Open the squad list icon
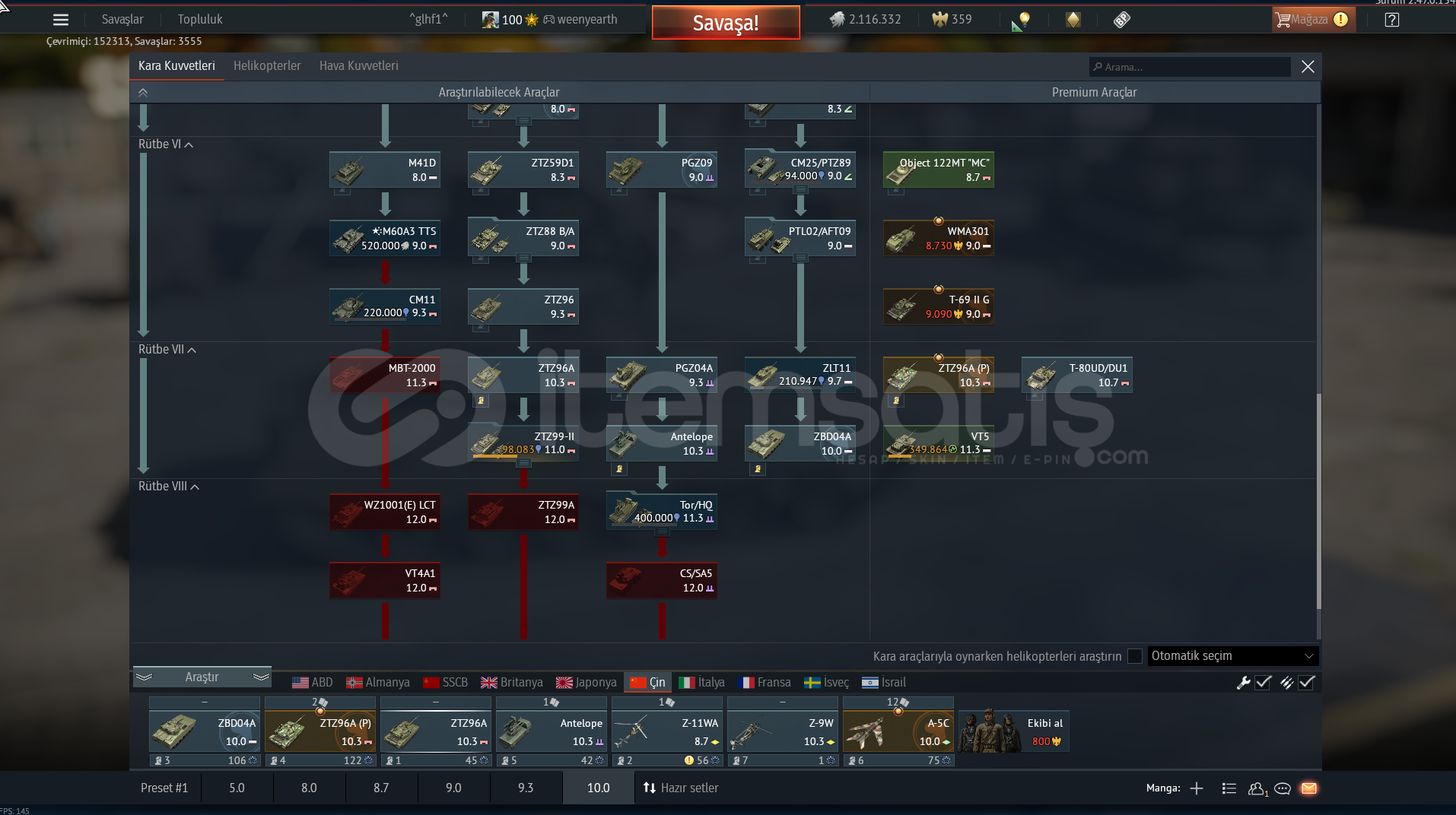This screenshot has height=815, width=1456. tap(1229, 788)
